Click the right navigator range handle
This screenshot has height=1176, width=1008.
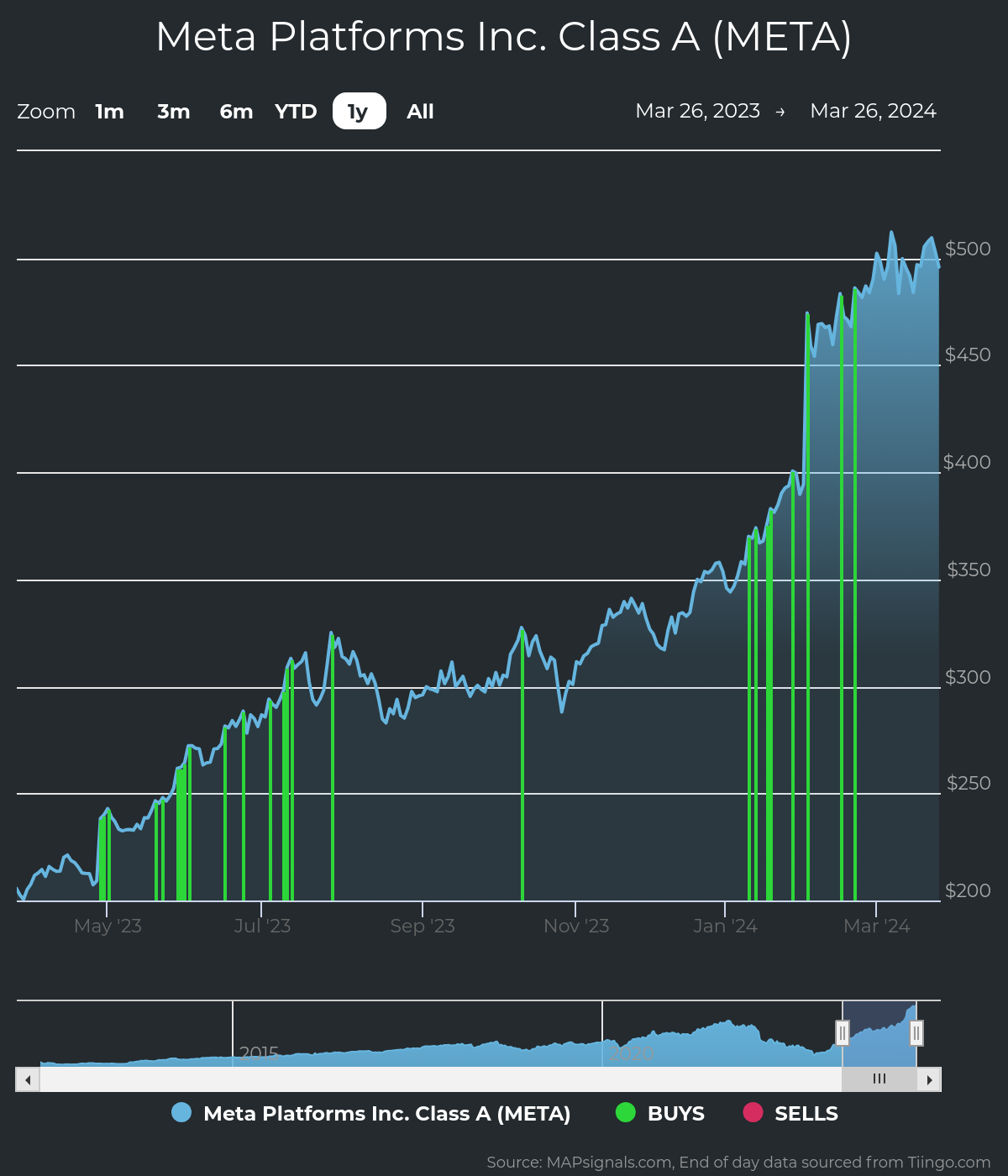pos(916,1032)
